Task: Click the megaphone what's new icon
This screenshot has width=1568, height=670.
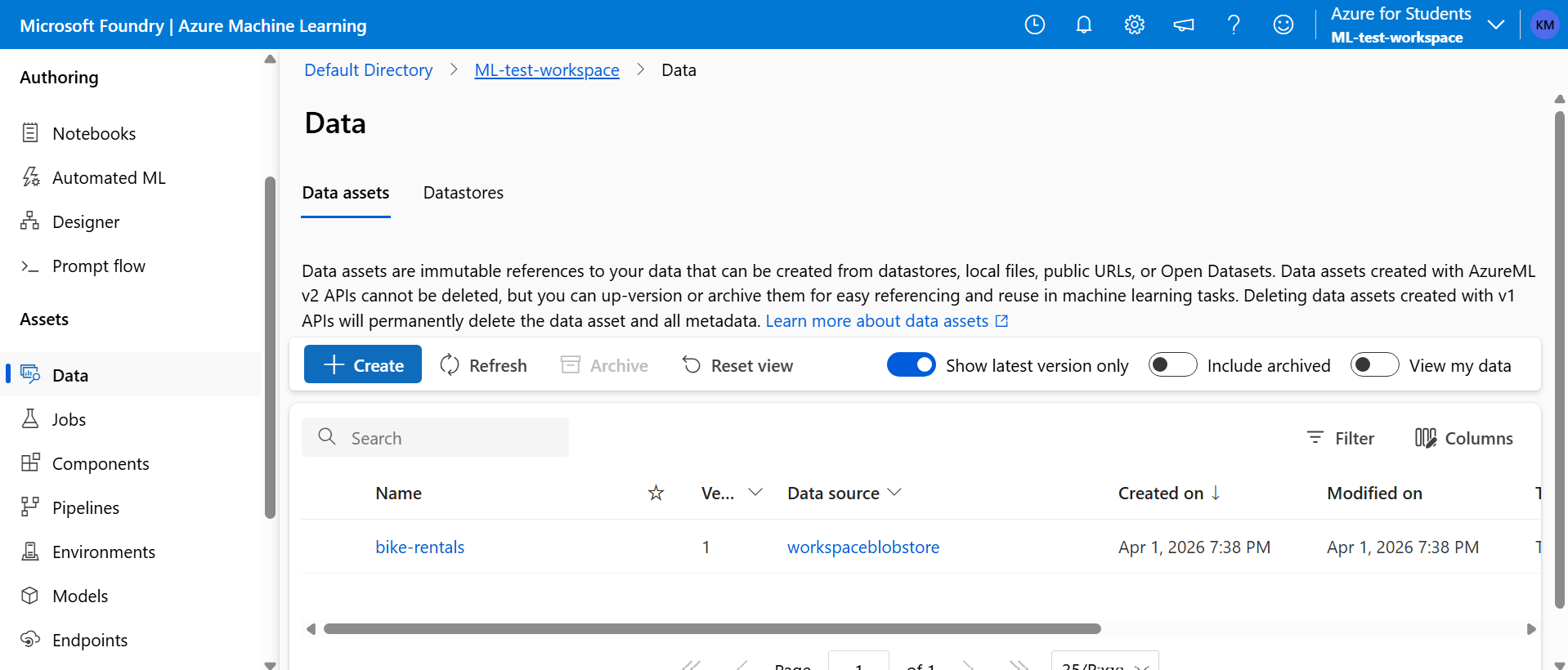Action: click(1184, 25)
